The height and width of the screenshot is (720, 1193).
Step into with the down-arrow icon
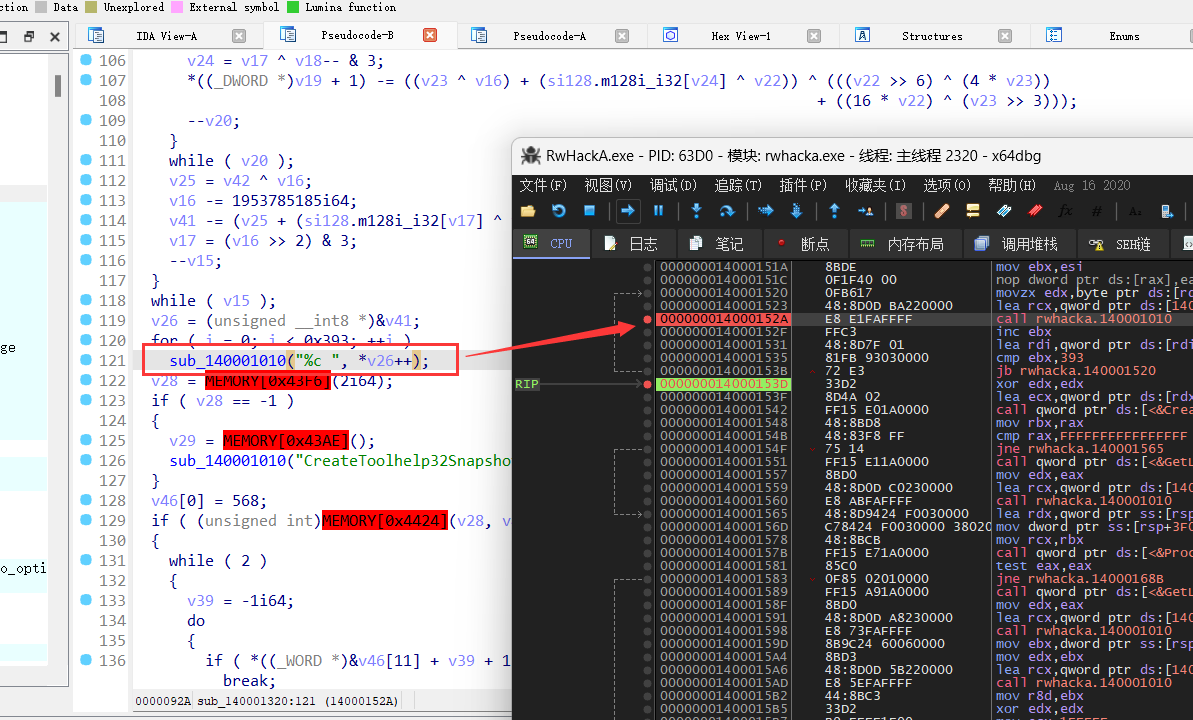pyautogui.click(x=696, y=211)
